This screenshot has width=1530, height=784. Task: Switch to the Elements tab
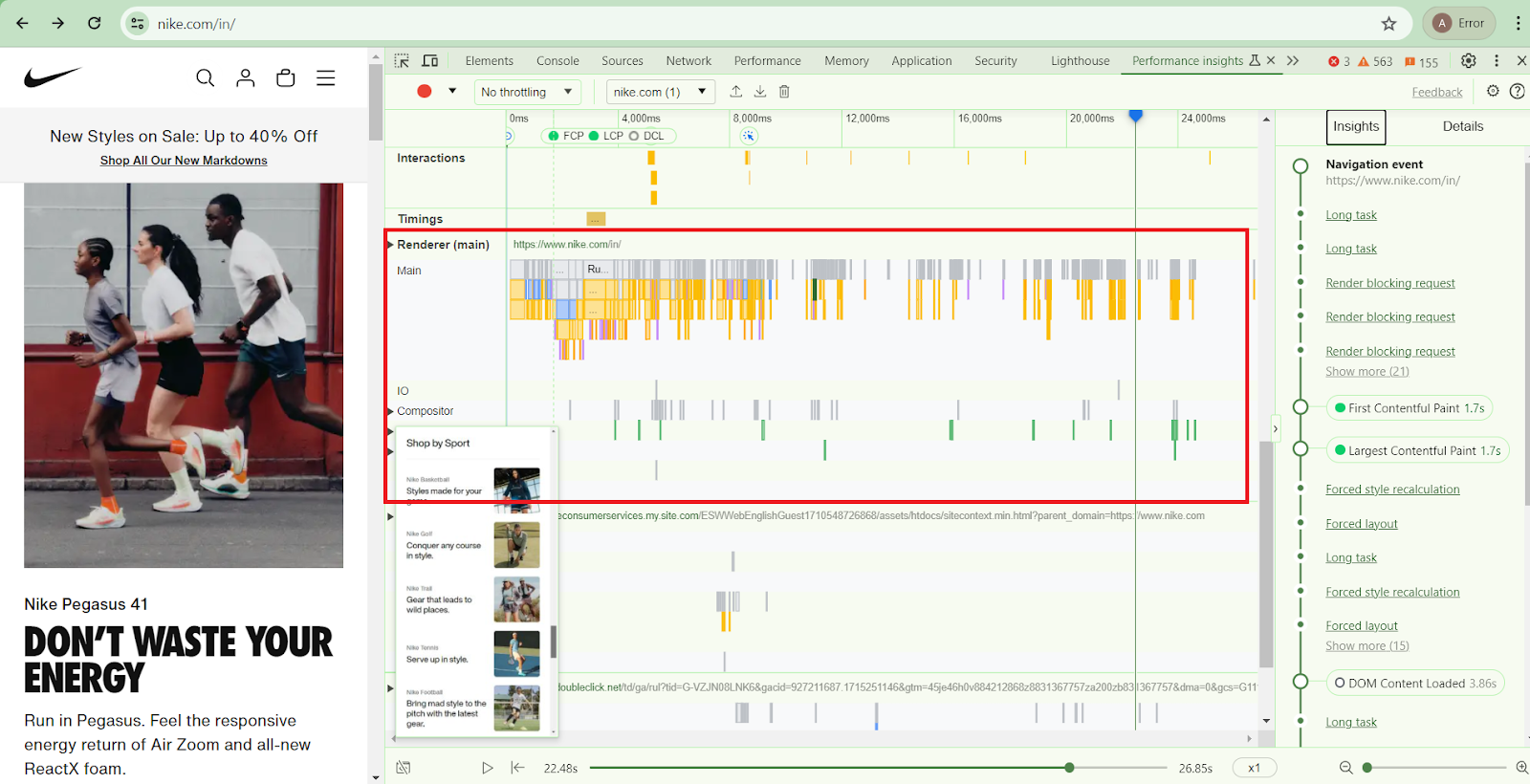(x=490, y=60)
